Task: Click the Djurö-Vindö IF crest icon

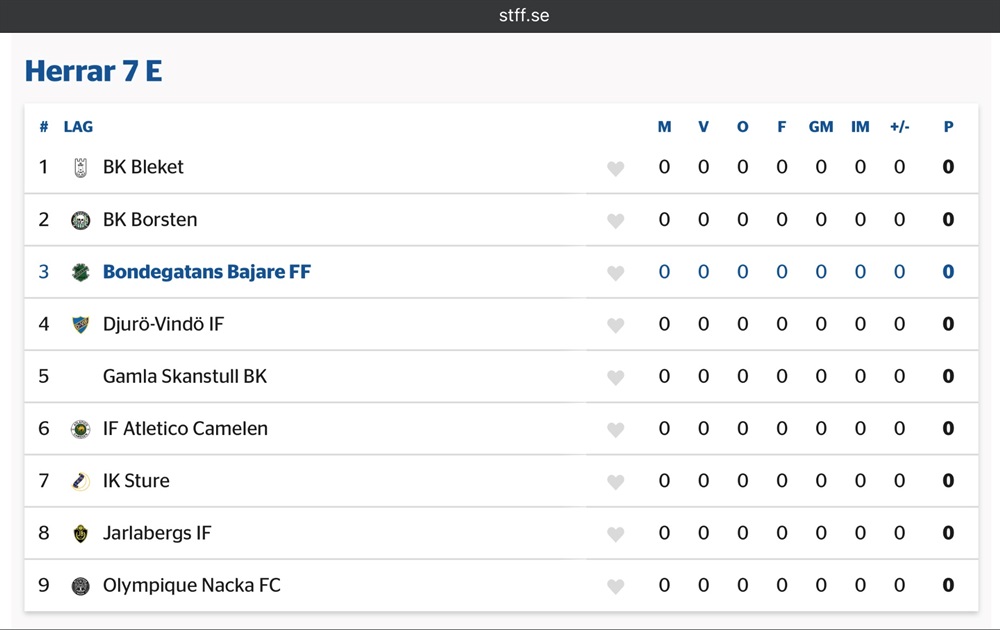Action: pyautogui.click(x=81, y=324)
